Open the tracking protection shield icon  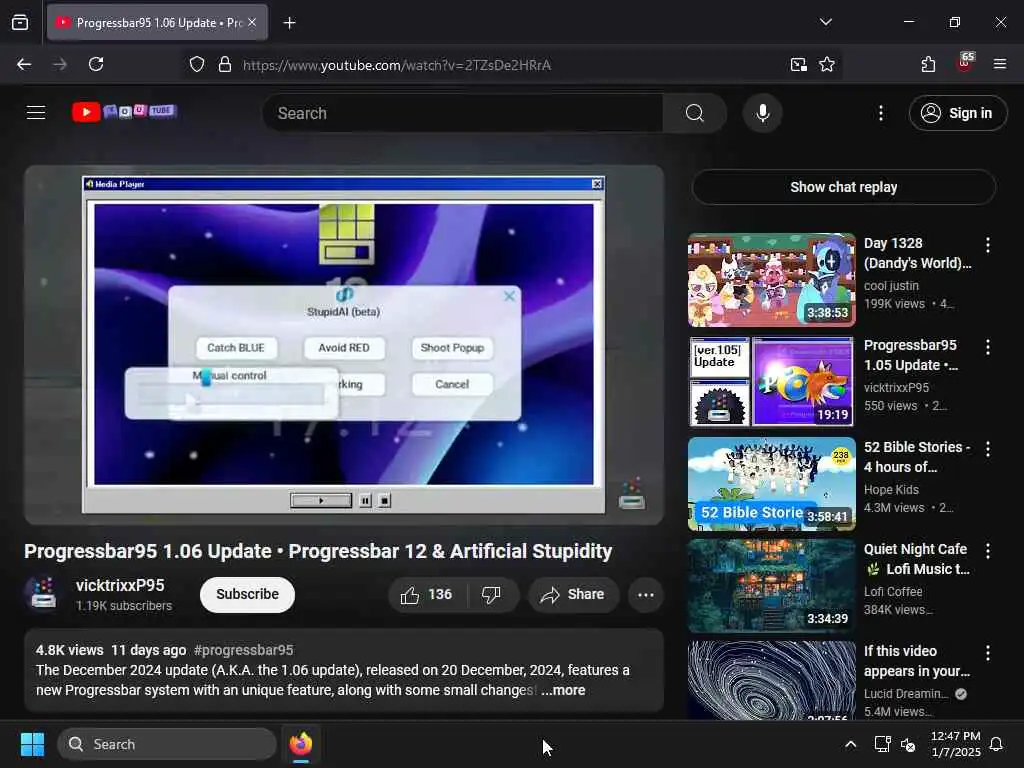[197, 65]
